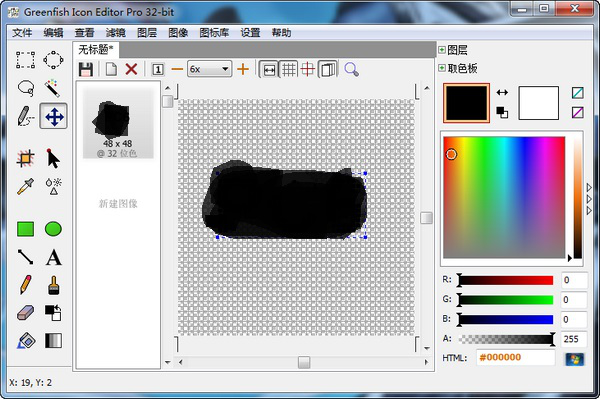
Task: Click the inverted color magenta swatch
Action: tap(578, 112)
